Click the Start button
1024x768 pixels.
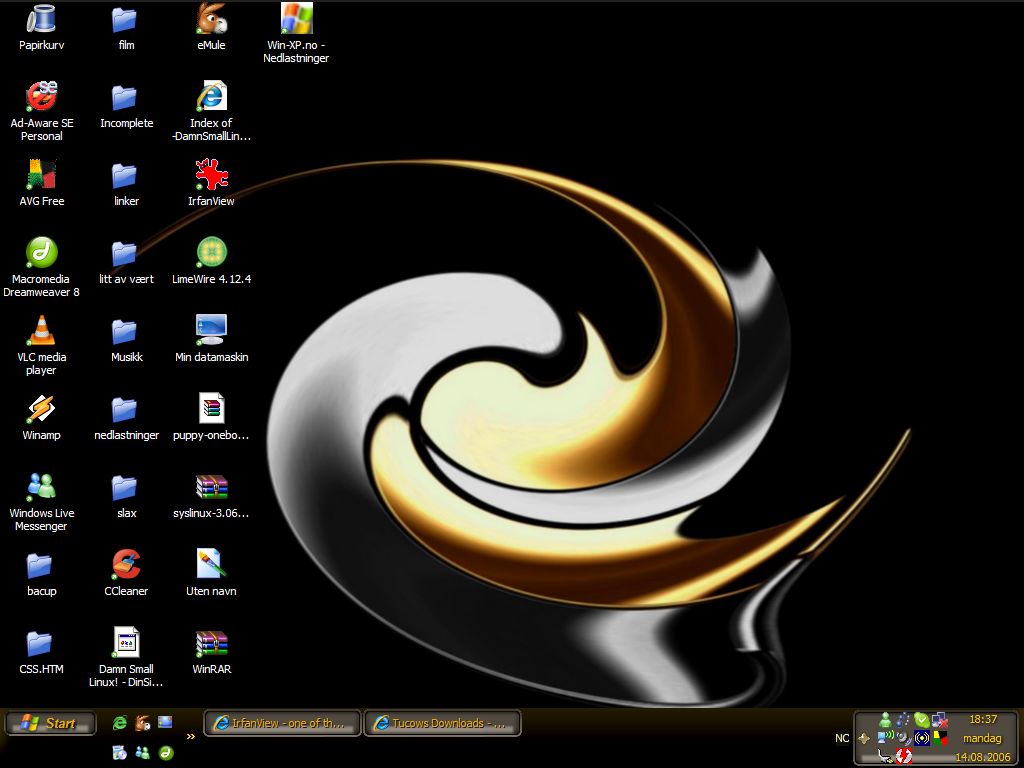click(50, 723)
